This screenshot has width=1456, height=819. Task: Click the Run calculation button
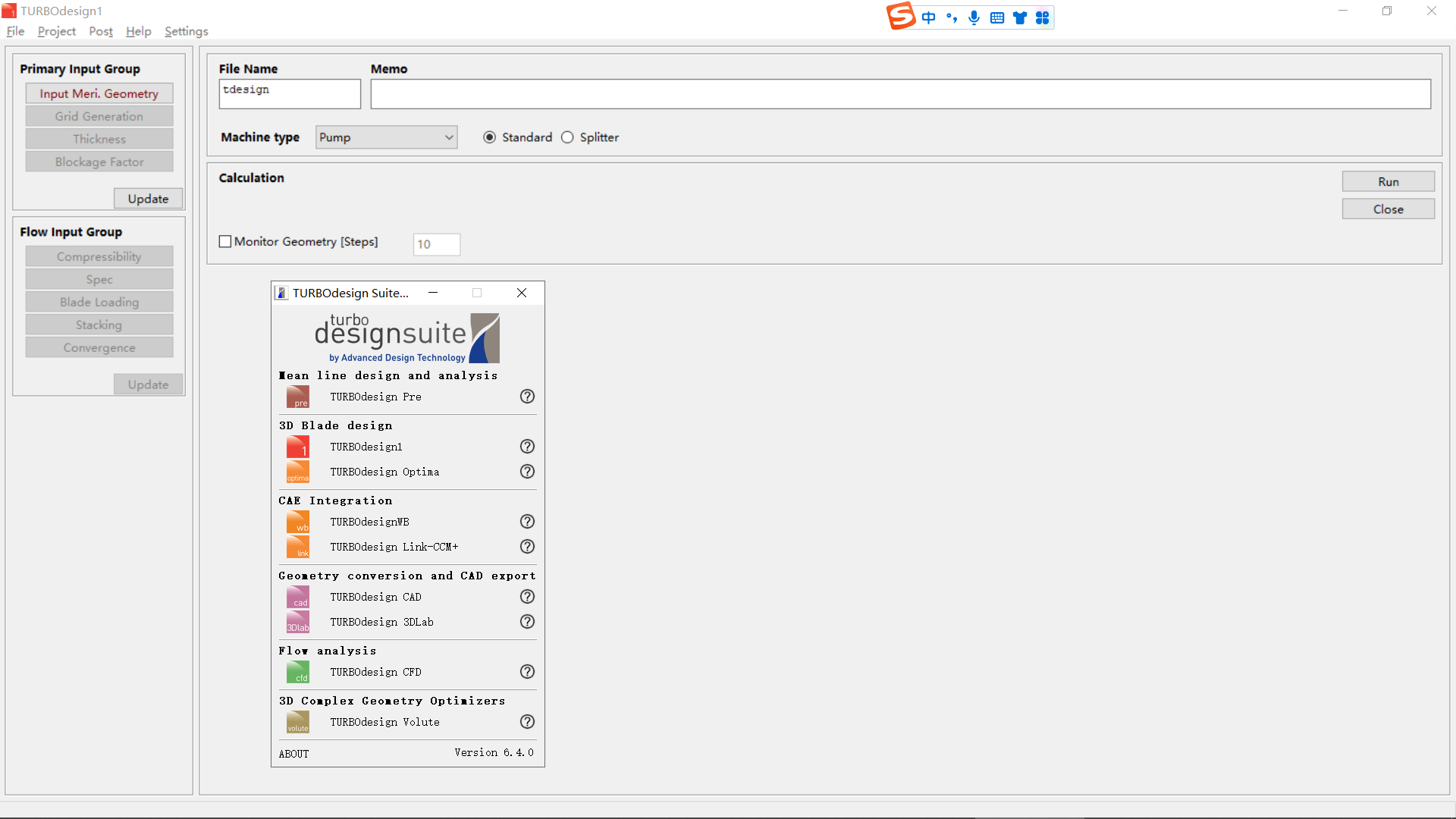[x=1388, y=182]
